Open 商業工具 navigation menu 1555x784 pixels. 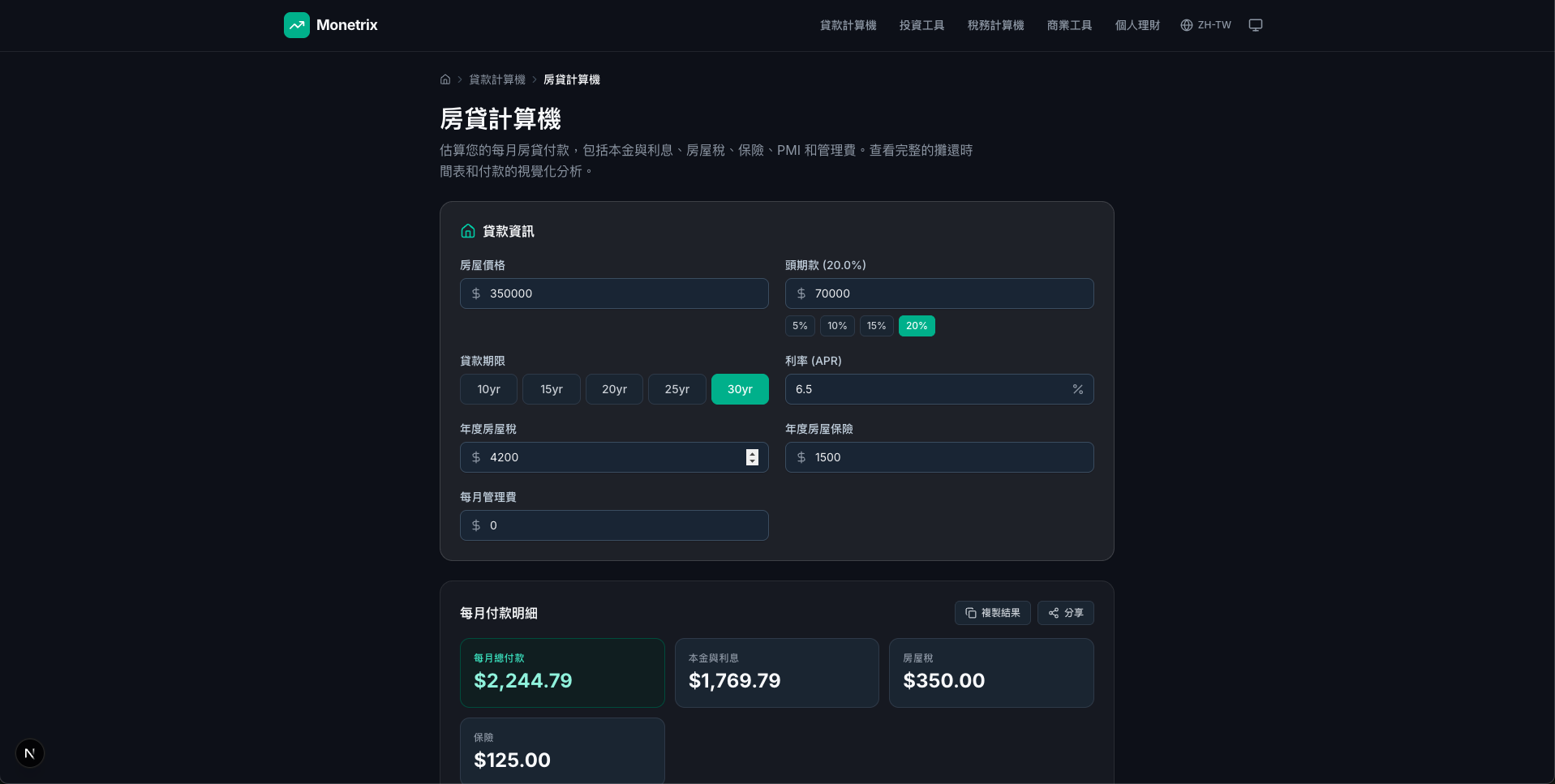pos(1070,25)
